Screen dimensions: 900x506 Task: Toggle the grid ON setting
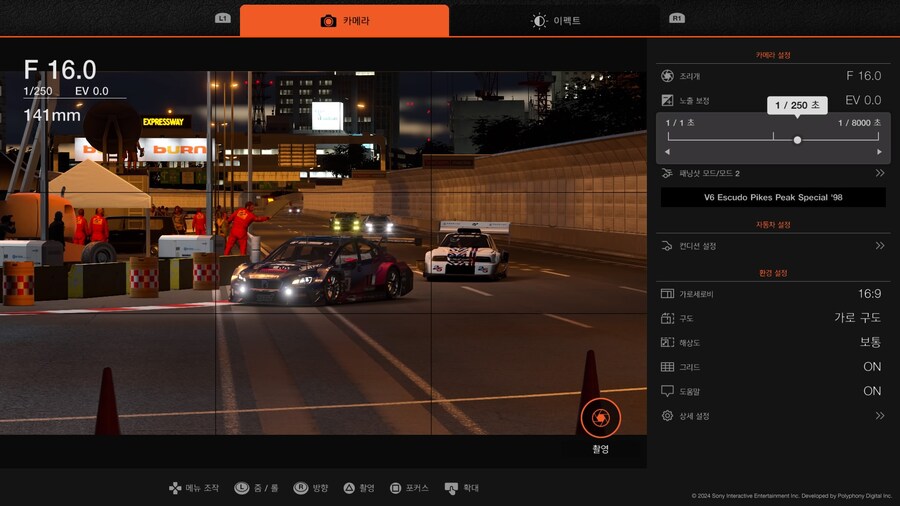coord(871,367)
